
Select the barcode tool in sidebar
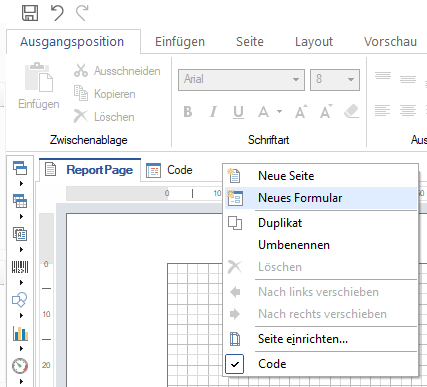click(20, 267)
